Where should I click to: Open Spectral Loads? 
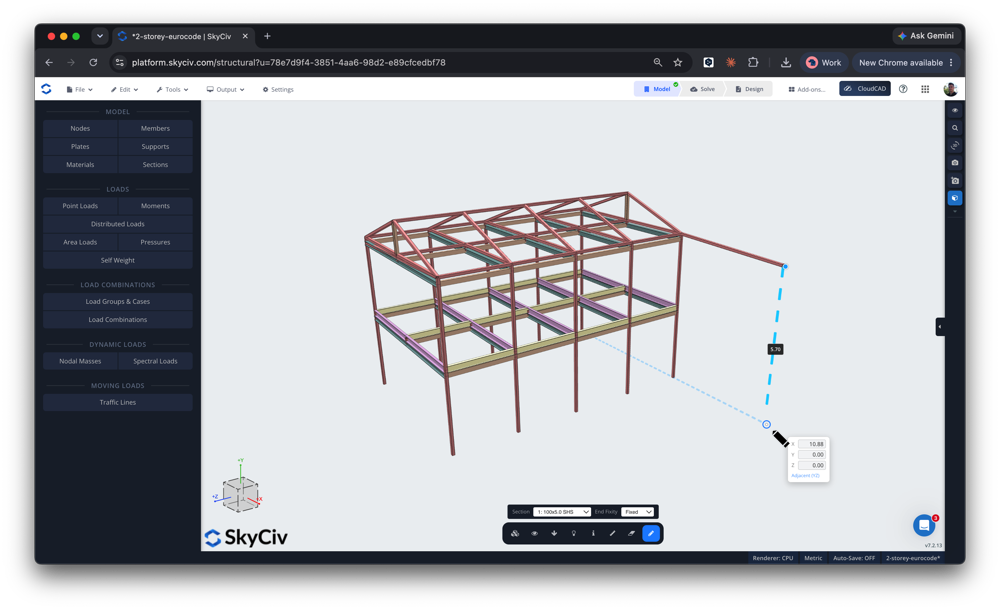pyautogui.click(x=156, y=361)
